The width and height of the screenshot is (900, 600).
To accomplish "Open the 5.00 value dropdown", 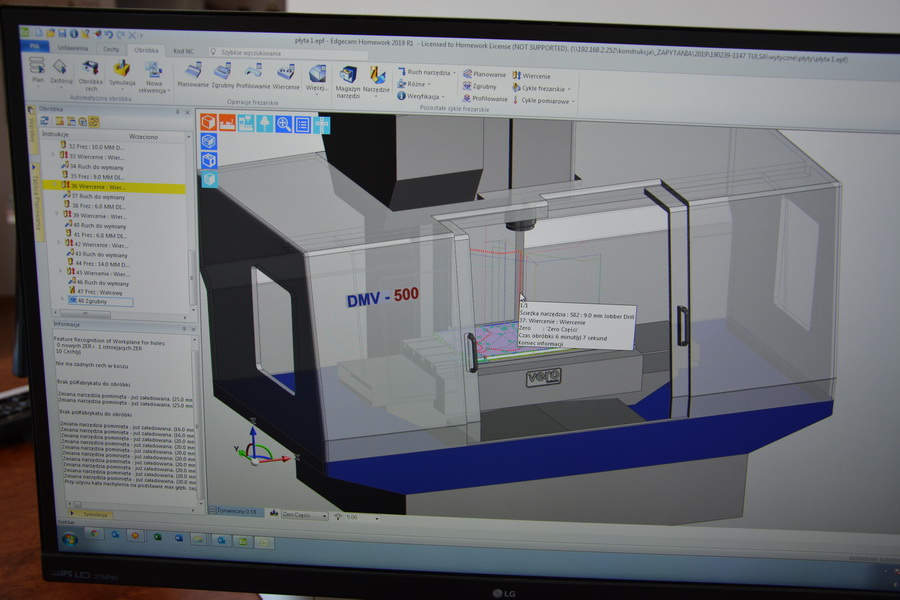I will [377, 518].
